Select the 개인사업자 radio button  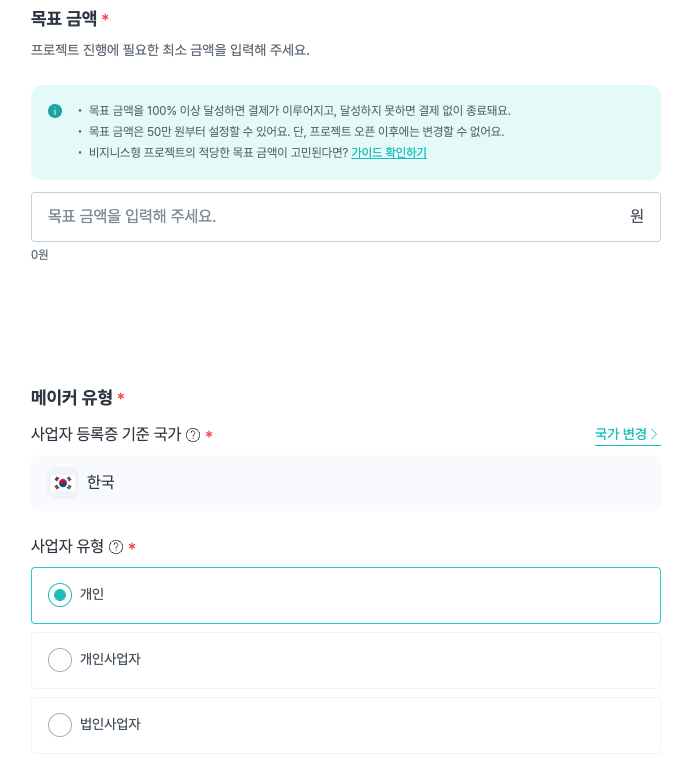pyautogui.click(x=60, y=660)
